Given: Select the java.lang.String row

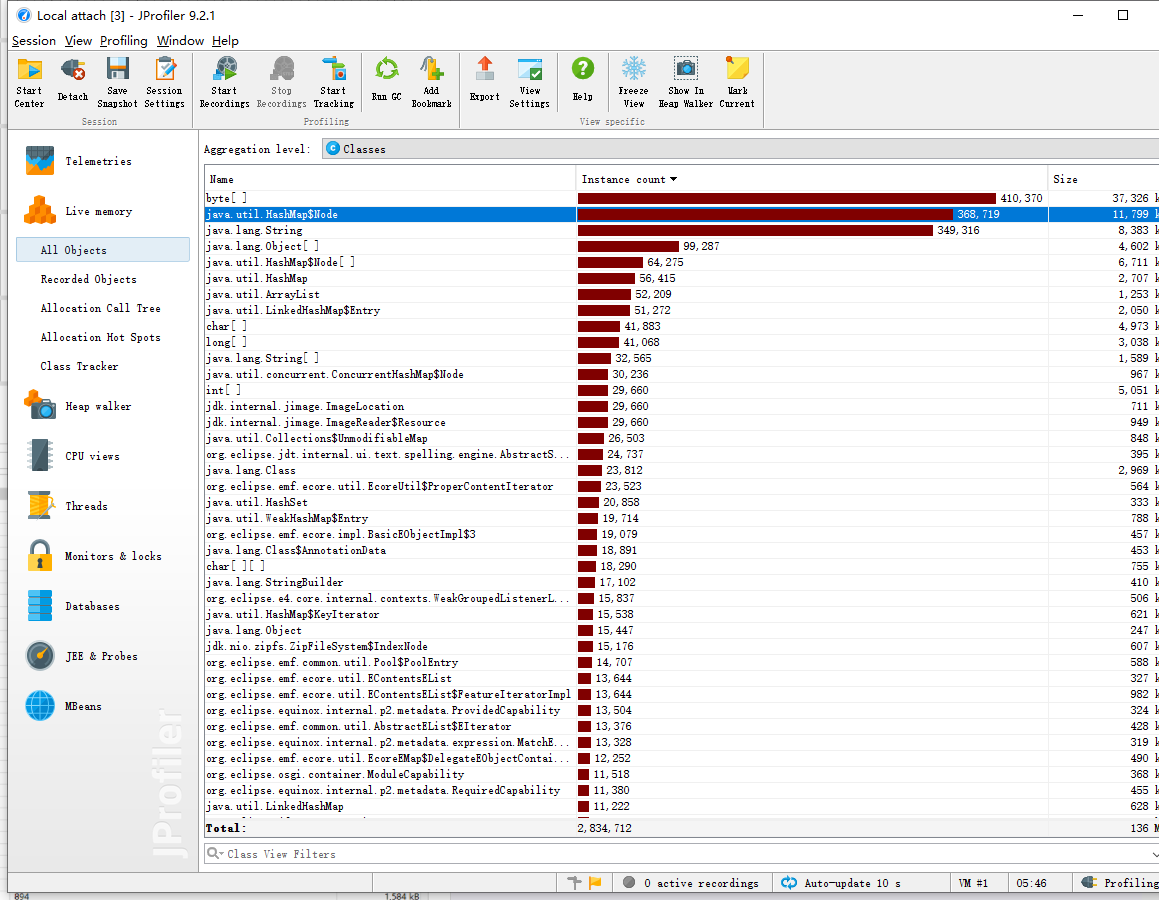Looking at the screenshot, I should [682, 231].
